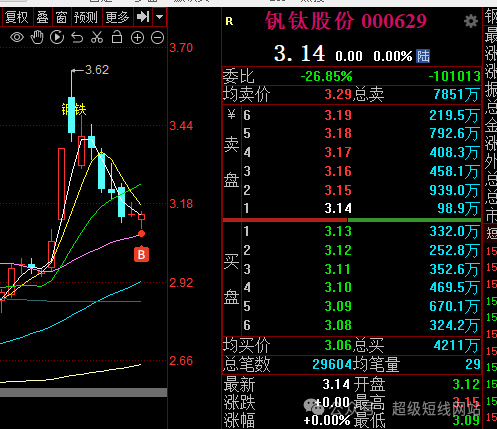
Task: Toggle the eye visibility icon in chart toolbar
Action: 17,37
